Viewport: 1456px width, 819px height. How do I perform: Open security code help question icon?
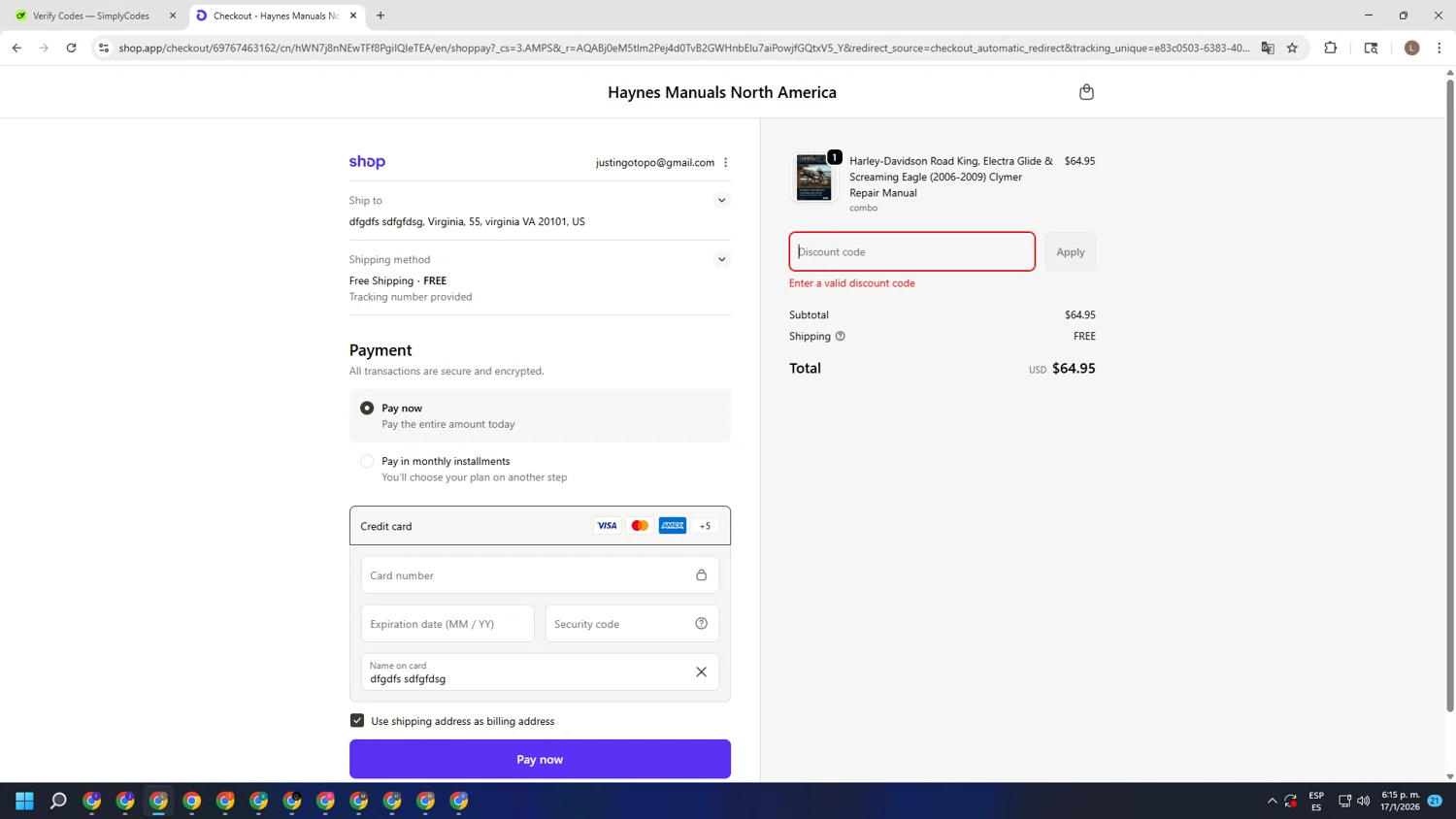coord(701,624)
